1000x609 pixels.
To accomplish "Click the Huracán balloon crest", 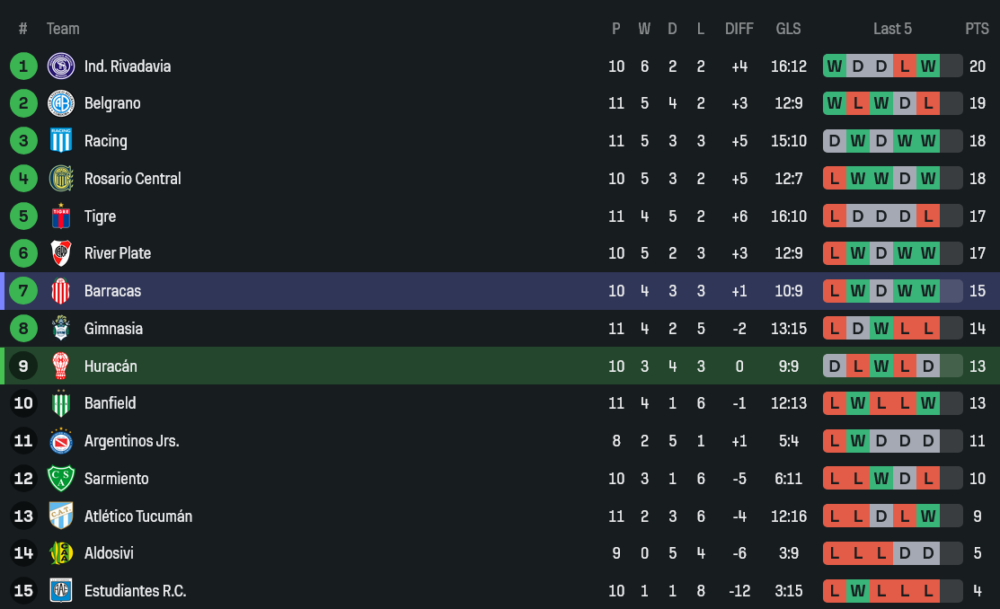I will (x=61, y=366).
